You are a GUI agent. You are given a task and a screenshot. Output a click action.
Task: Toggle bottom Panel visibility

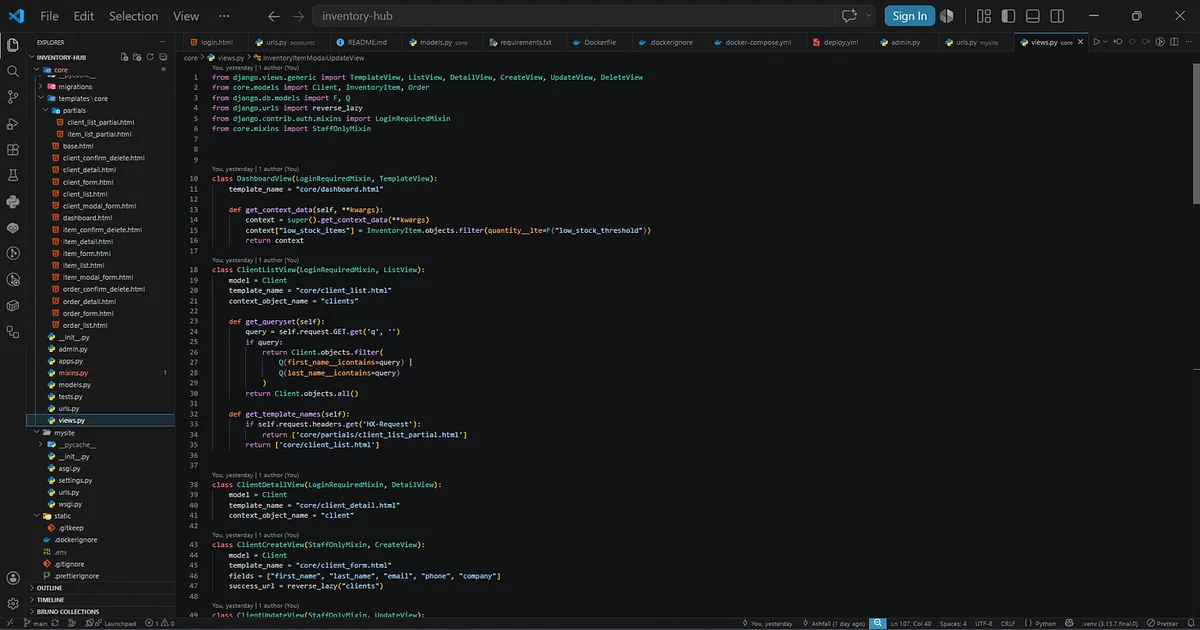pyautogui.click(x=1034, y=16)
